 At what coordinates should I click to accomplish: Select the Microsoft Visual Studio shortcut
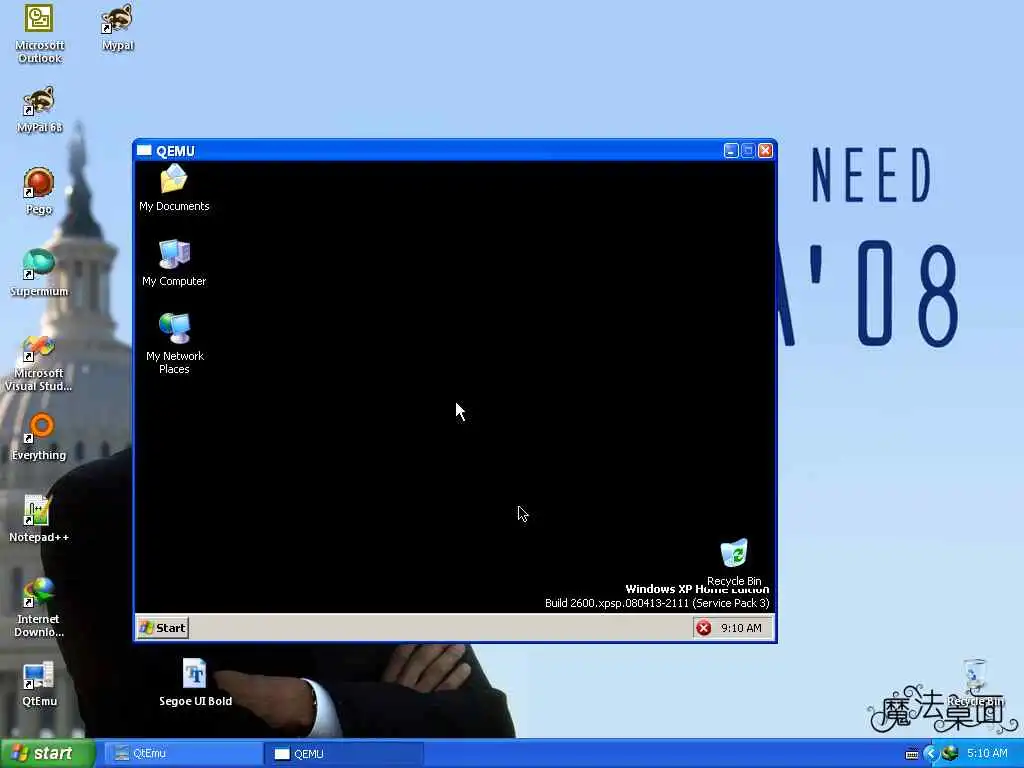point(39,362)
